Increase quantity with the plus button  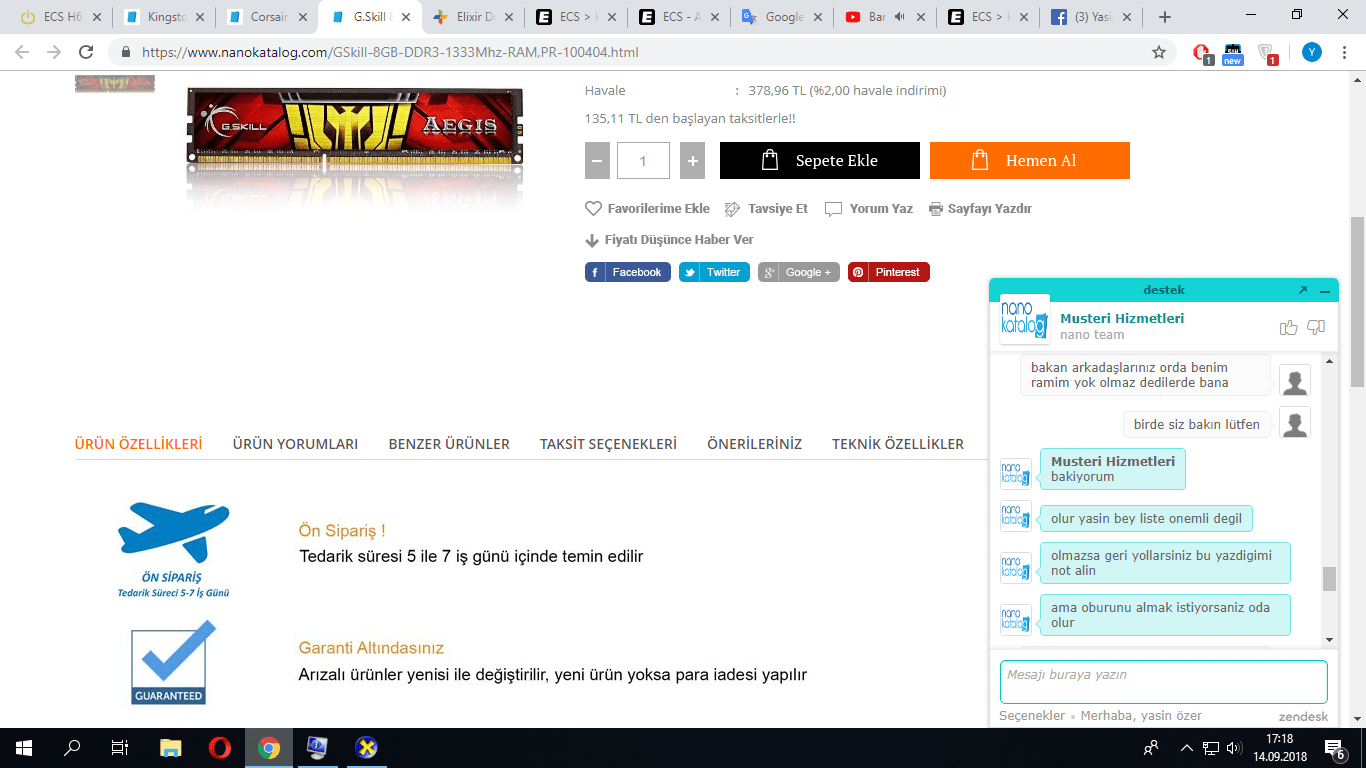tap(692, 160)
